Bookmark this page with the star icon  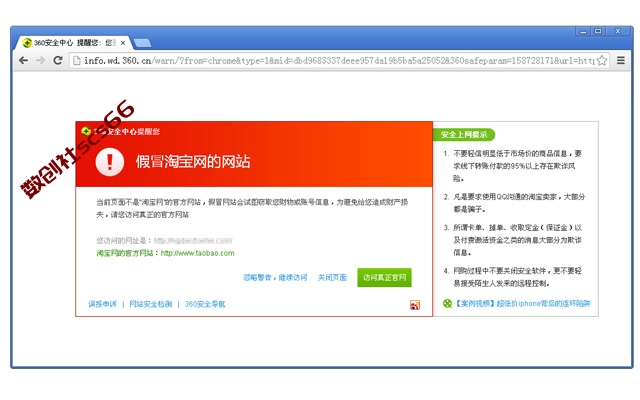click(x=602, y=61)
